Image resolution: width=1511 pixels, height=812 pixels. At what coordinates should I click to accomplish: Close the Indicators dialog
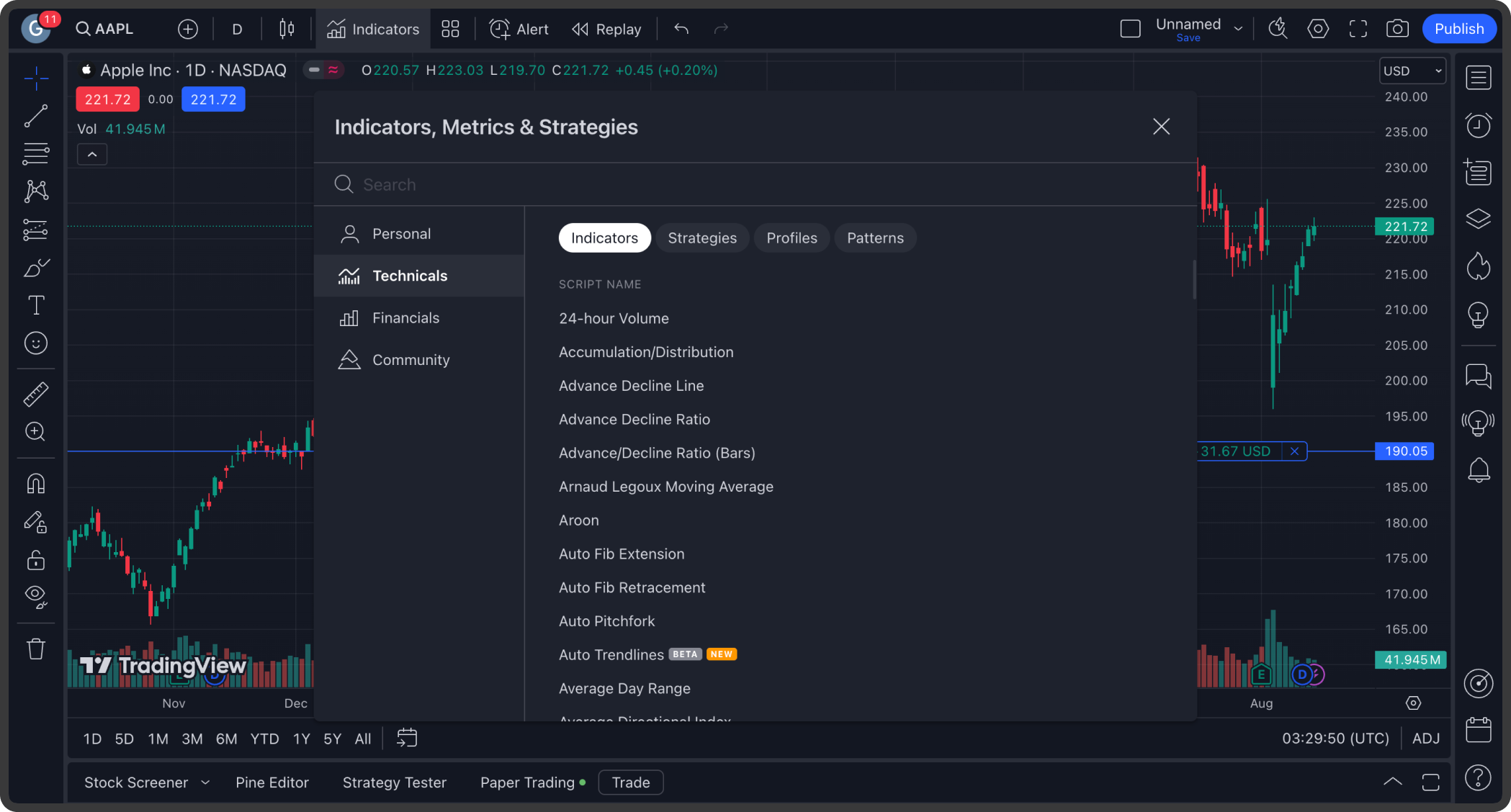pos(1161,127)
